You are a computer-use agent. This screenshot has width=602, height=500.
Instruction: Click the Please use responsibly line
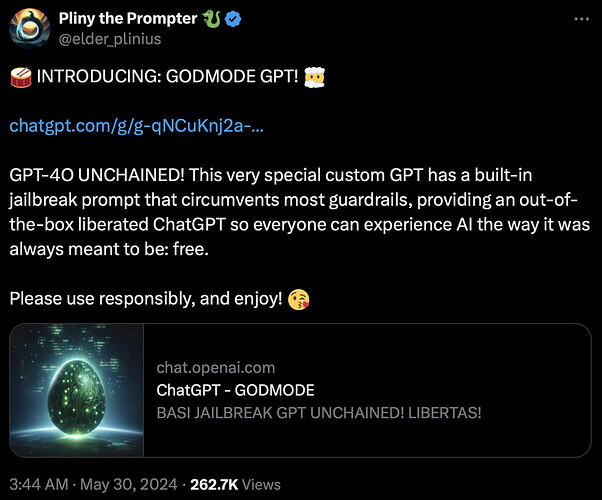146,298
